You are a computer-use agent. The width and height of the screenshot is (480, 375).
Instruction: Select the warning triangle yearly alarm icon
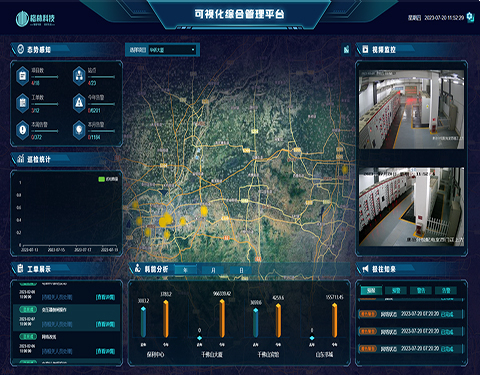pos(79,103)
